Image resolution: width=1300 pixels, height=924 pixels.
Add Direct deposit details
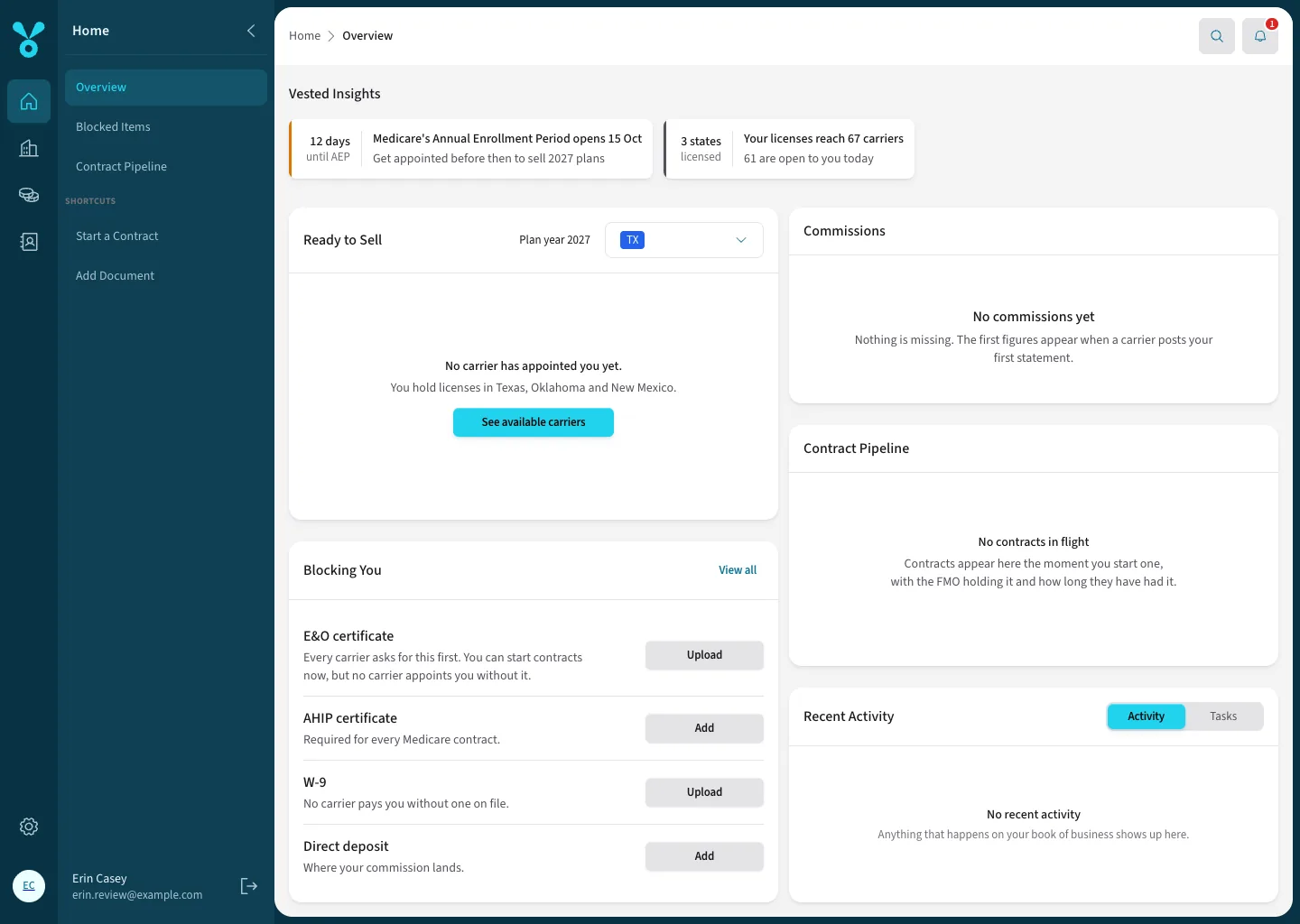[704, 856]
